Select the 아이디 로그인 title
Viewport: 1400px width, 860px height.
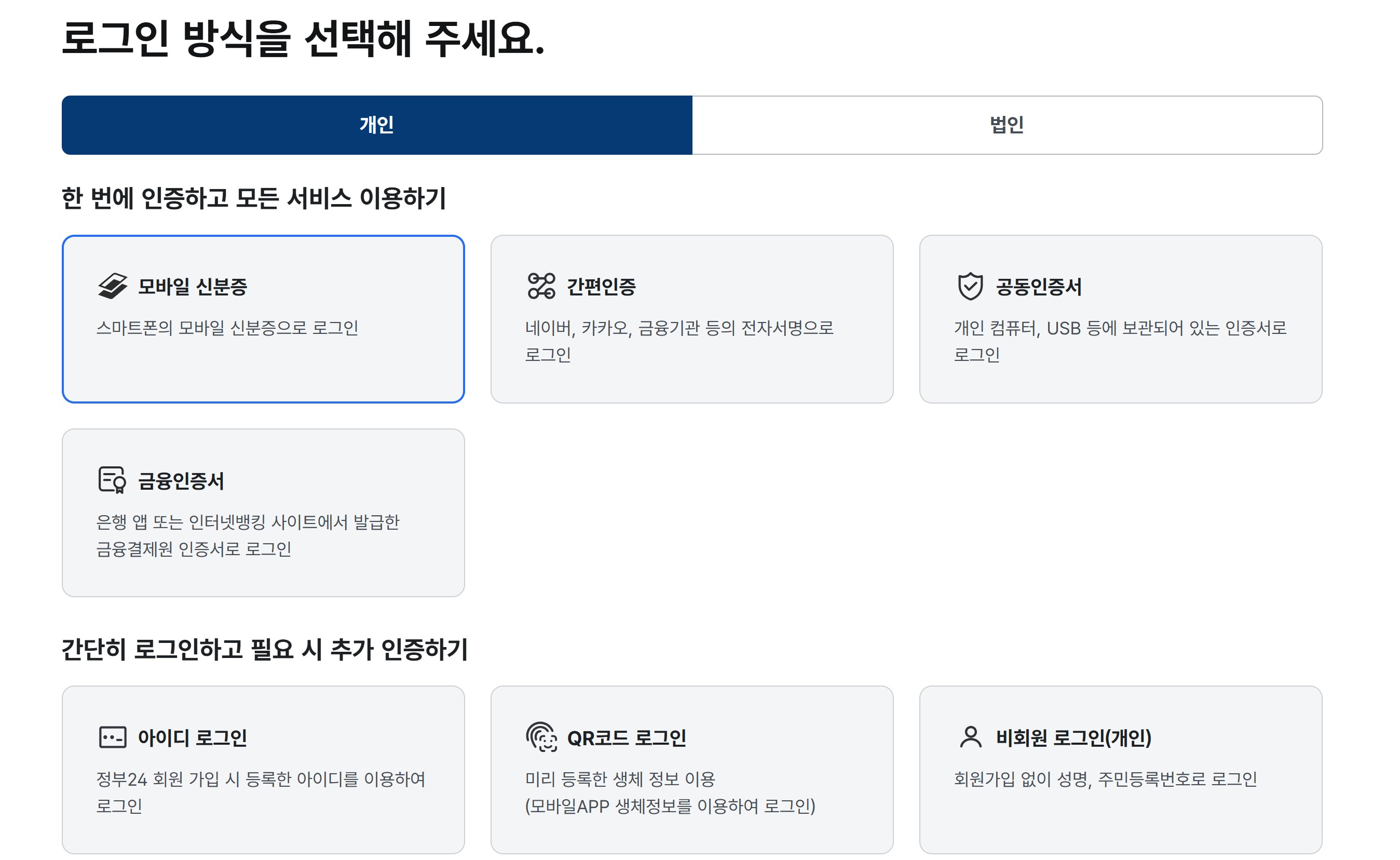192,738
